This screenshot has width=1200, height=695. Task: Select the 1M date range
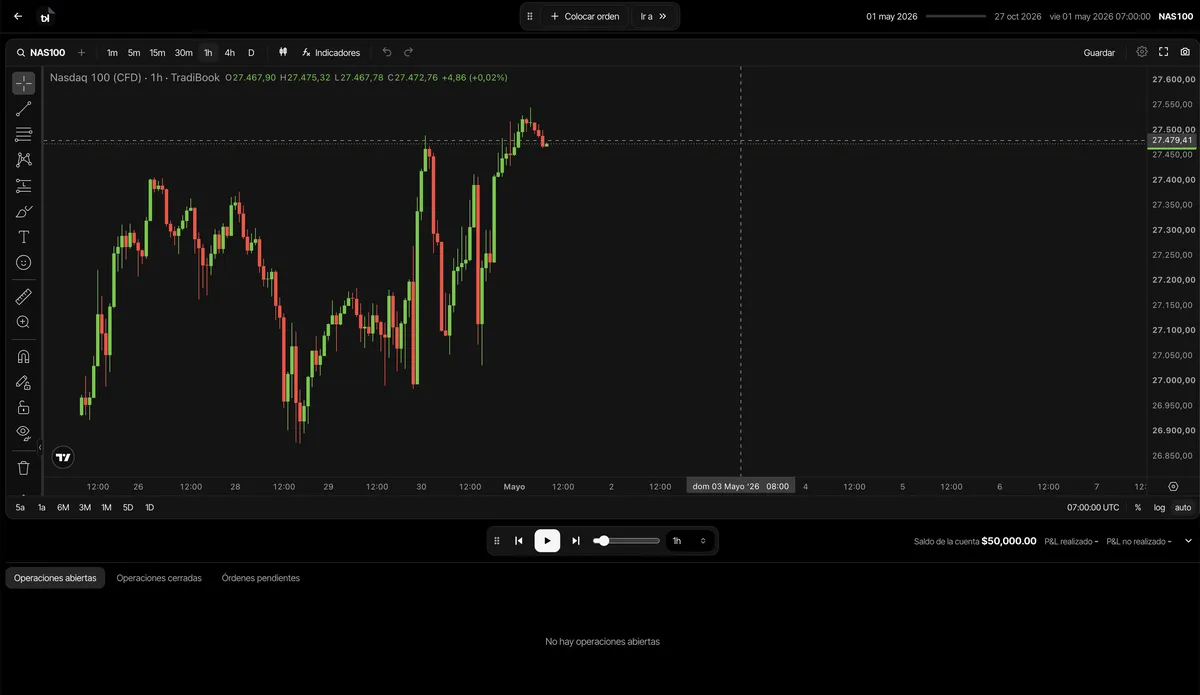106,508
